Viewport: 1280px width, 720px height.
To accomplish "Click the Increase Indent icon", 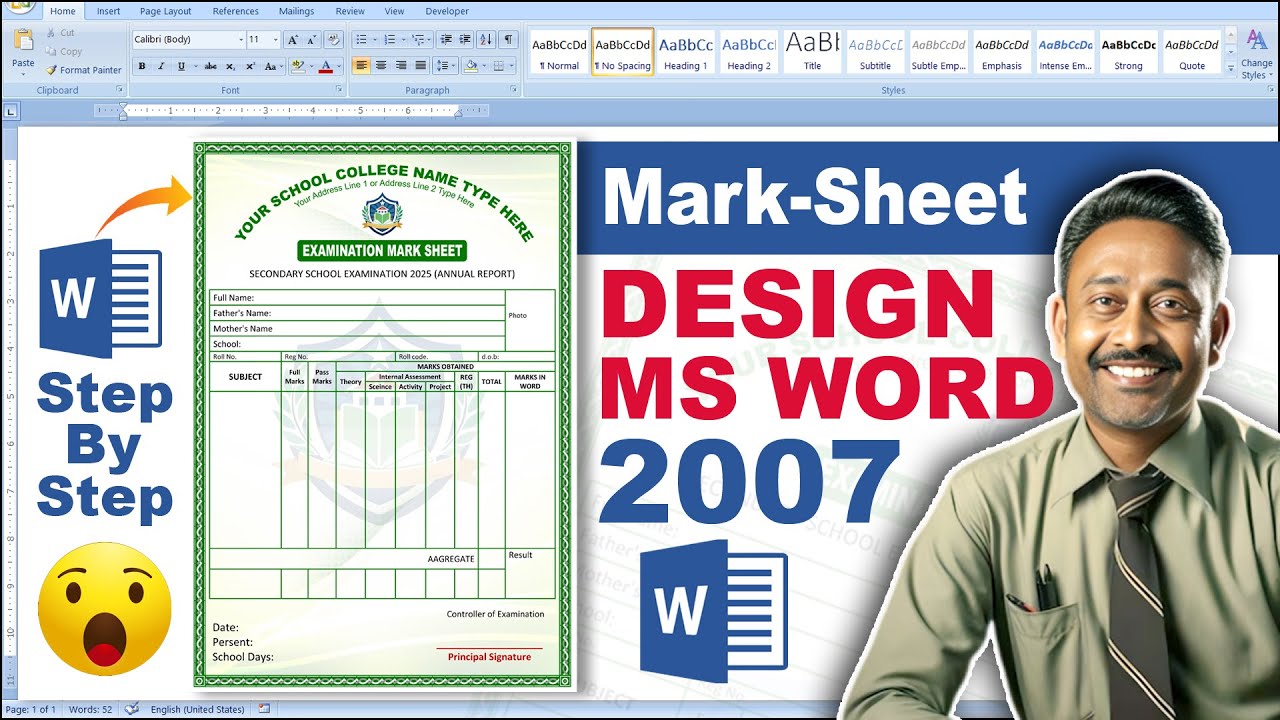I will coord(464,40).
